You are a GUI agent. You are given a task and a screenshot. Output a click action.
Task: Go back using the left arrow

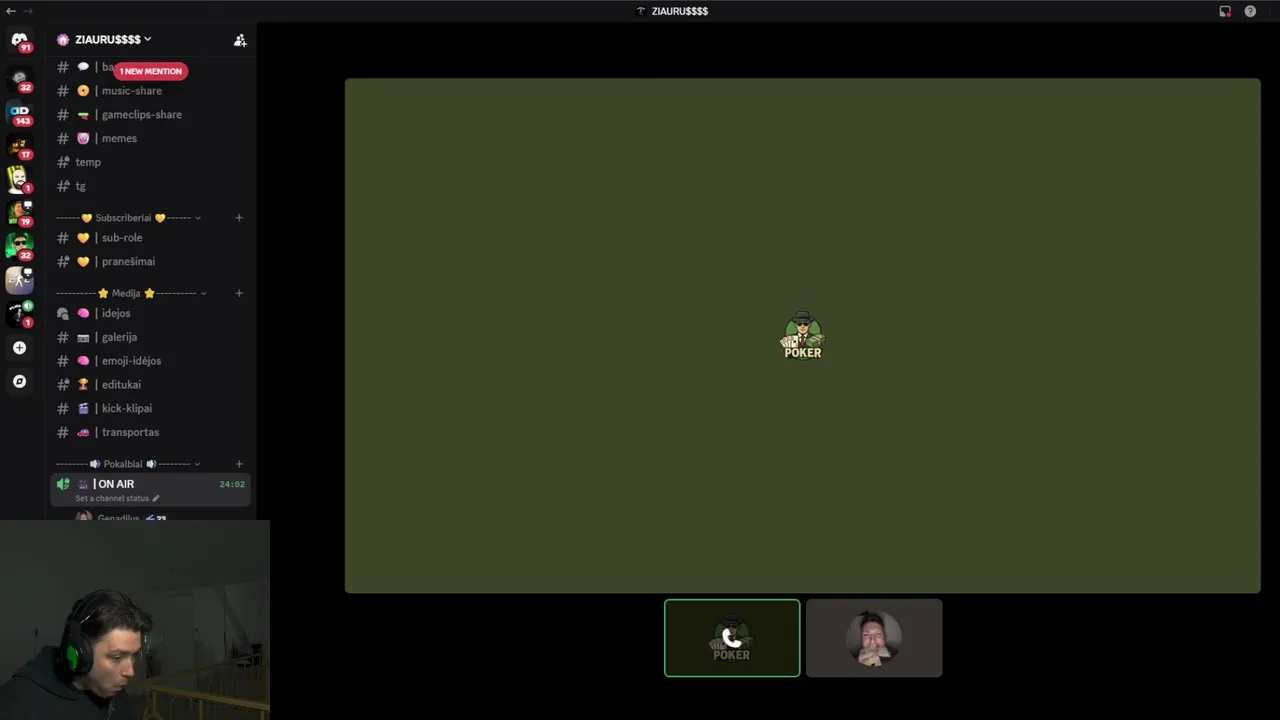coord(11,11)
